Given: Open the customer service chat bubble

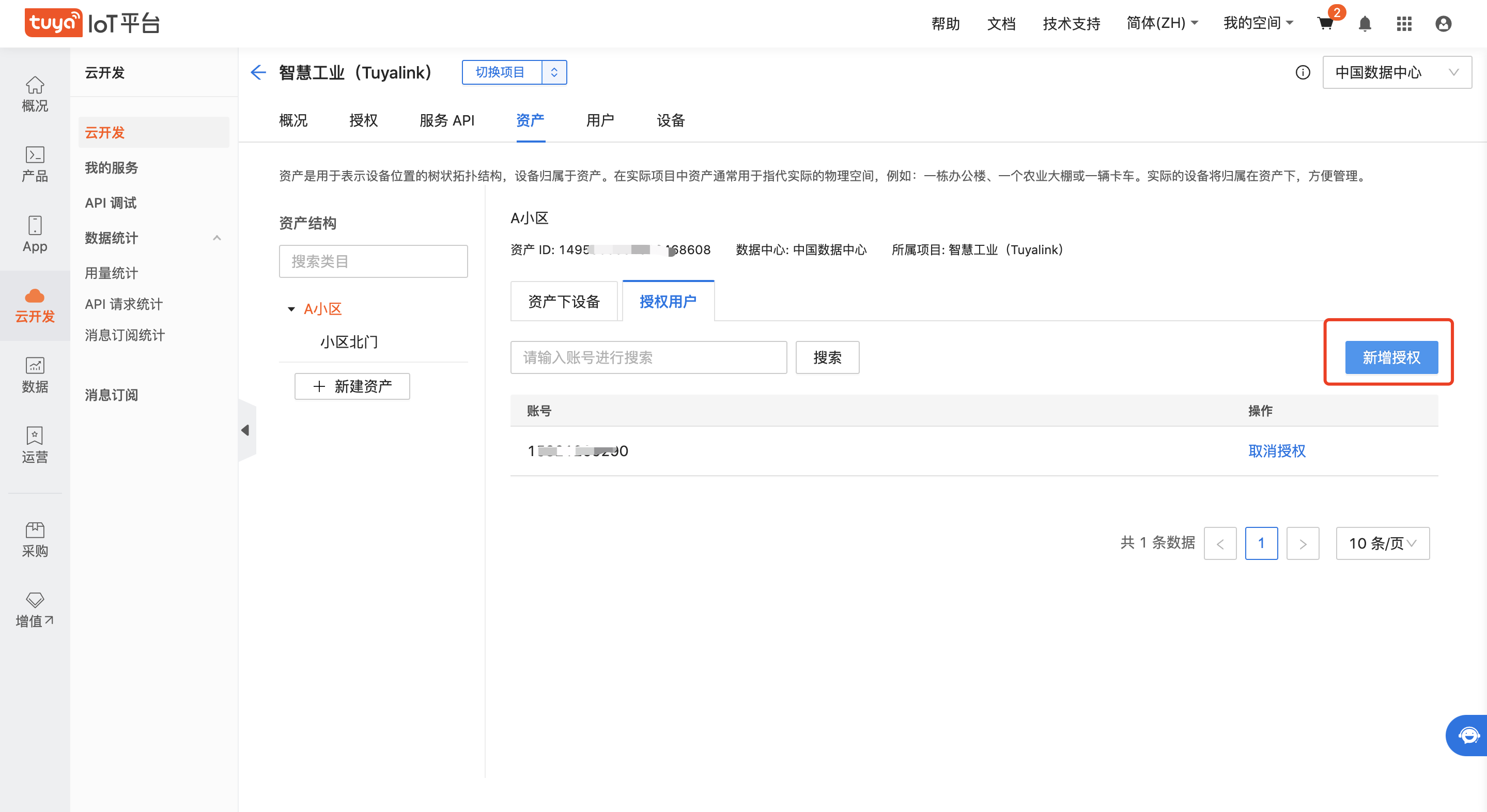Looking at the screenshot, I should [x=1468, y=735].
